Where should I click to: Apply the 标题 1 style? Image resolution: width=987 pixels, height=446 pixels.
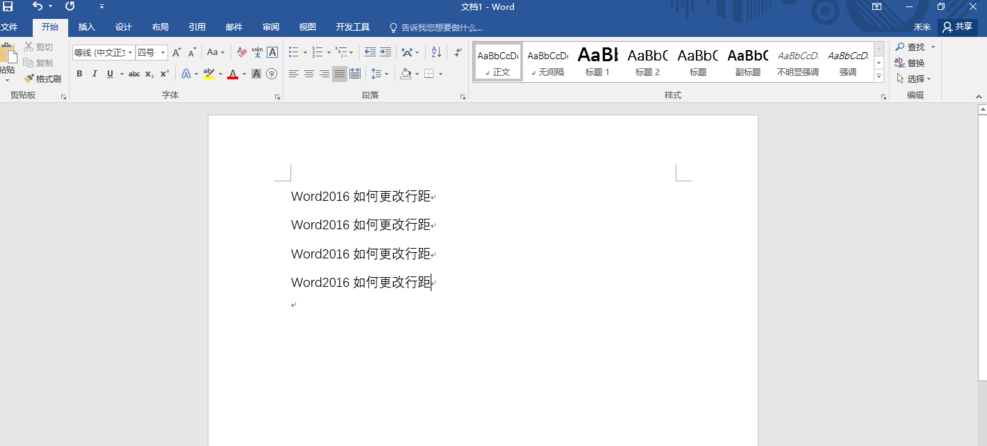pos(597,62)
